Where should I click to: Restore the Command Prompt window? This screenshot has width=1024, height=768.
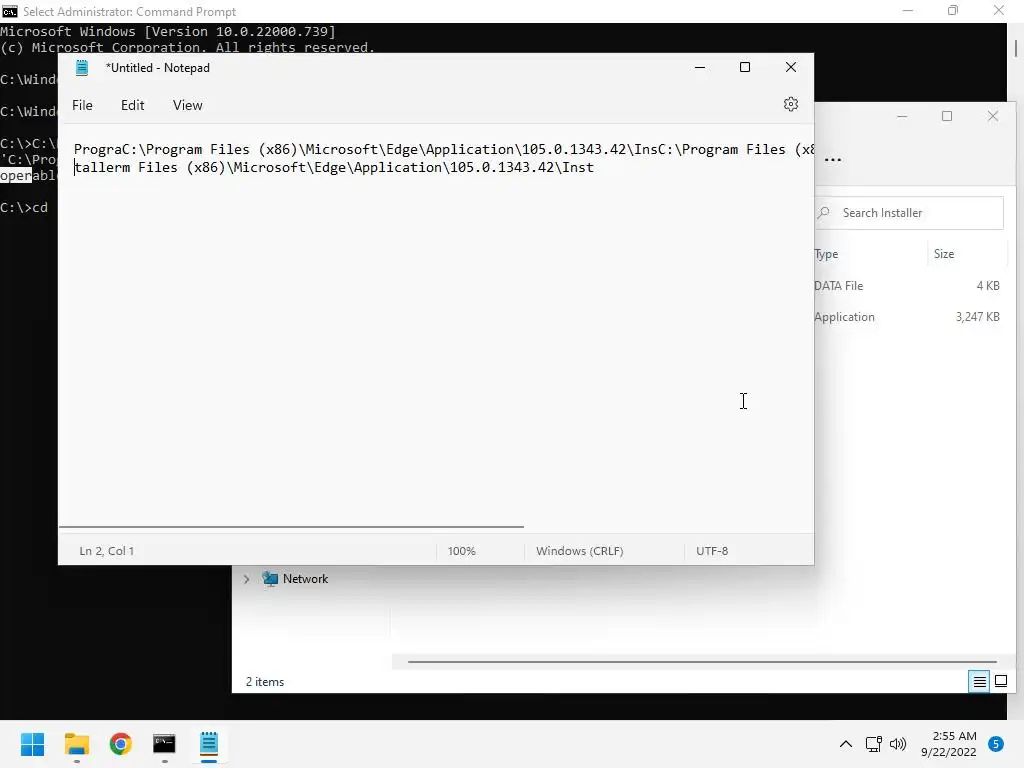(953, 10)
